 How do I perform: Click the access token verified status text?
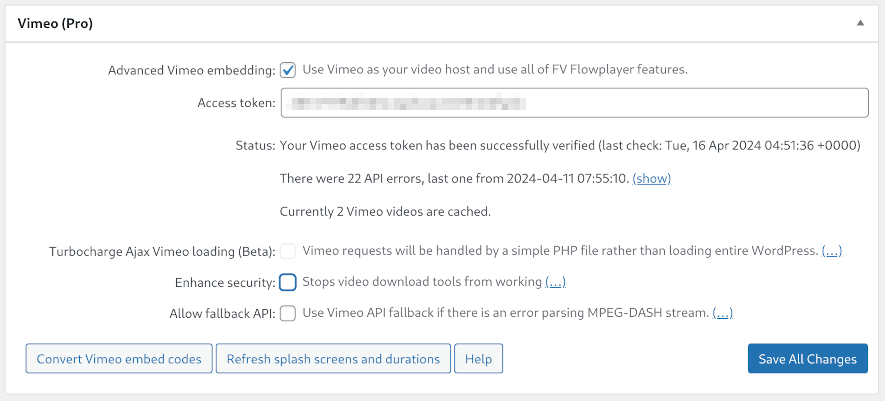pyautogui.click(x=570, y=146)
